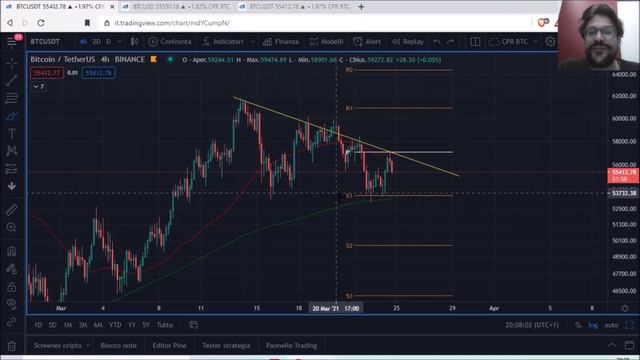Image resolution: width=640 pixels, height=360 pixels.
Task: Select the Text annotation tool
Action: pos(11,133)
